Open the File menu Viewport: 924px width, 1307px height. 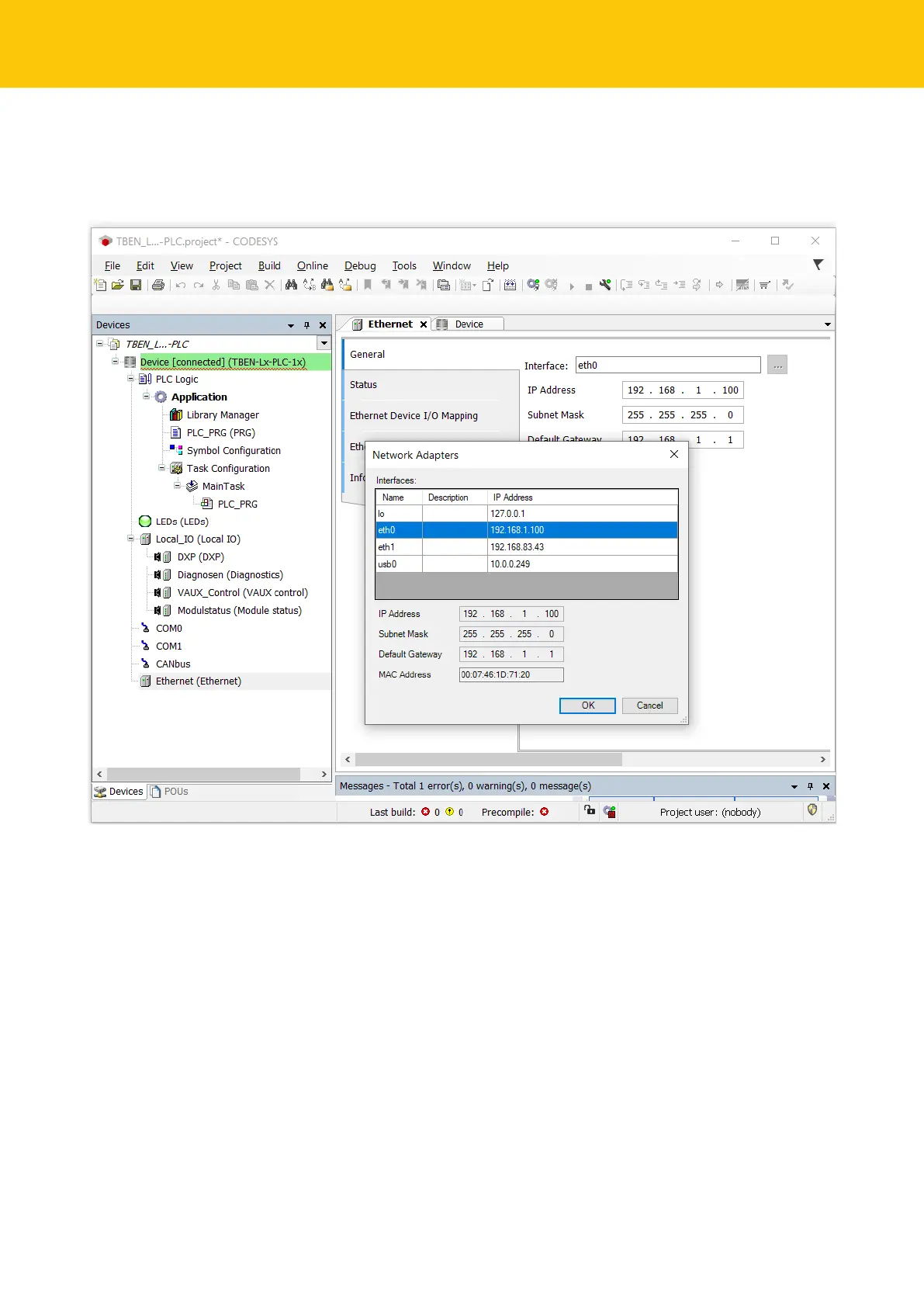coord(112,265)
